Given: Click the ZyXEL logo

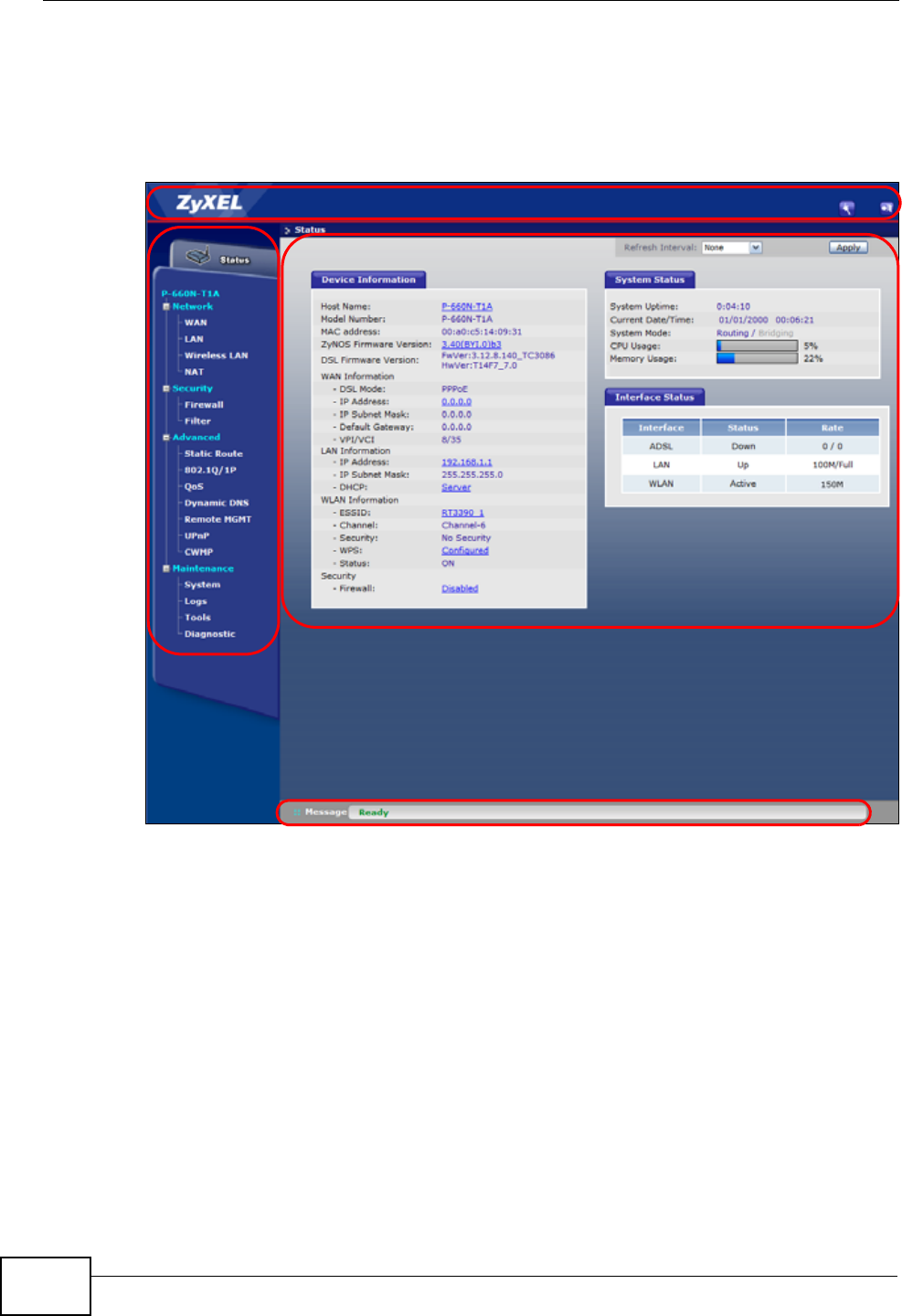Looking at the screenshot, I should 209,203.
